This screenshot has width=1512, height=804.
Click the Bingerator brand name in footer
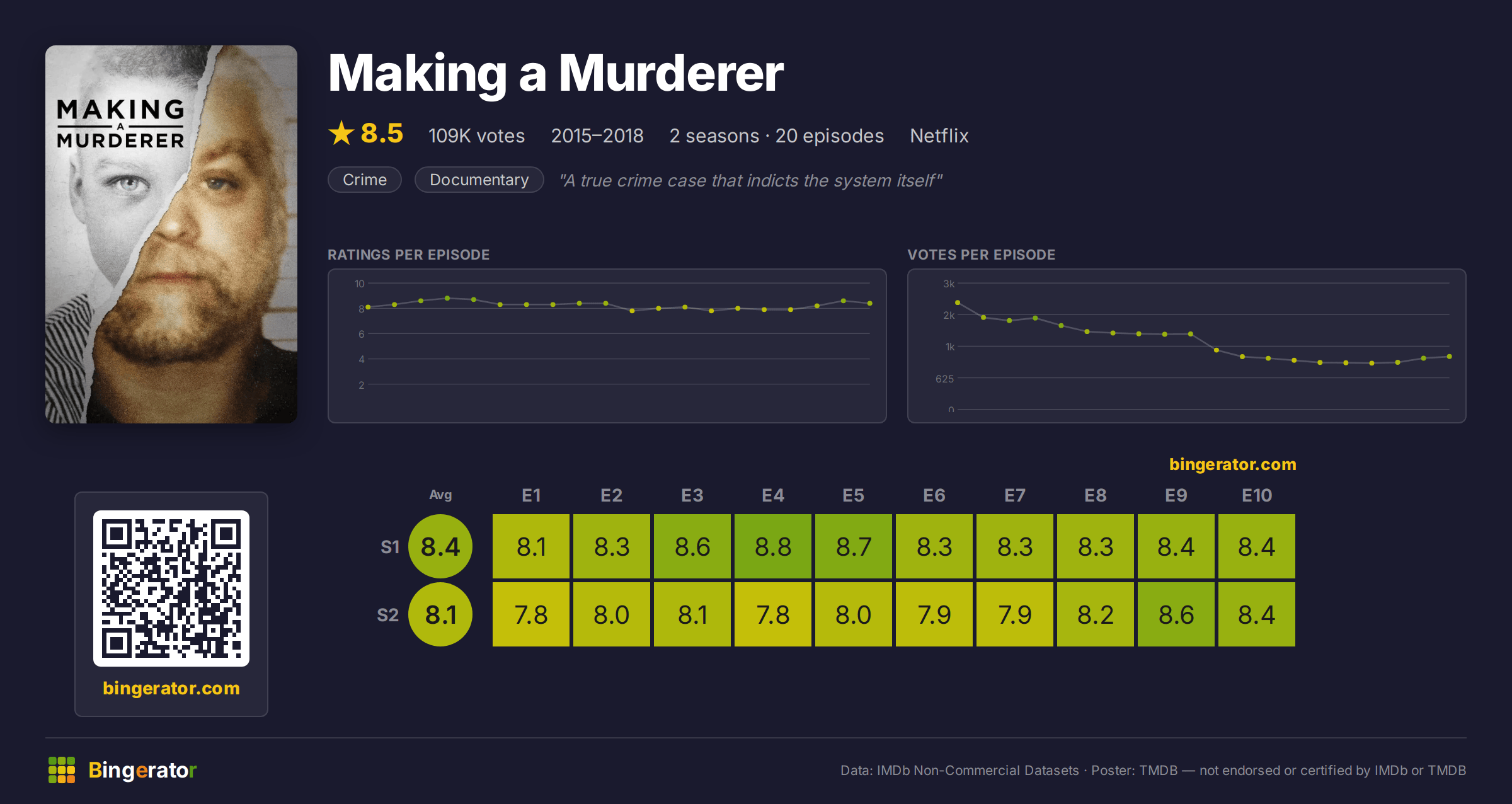[142, 770]
